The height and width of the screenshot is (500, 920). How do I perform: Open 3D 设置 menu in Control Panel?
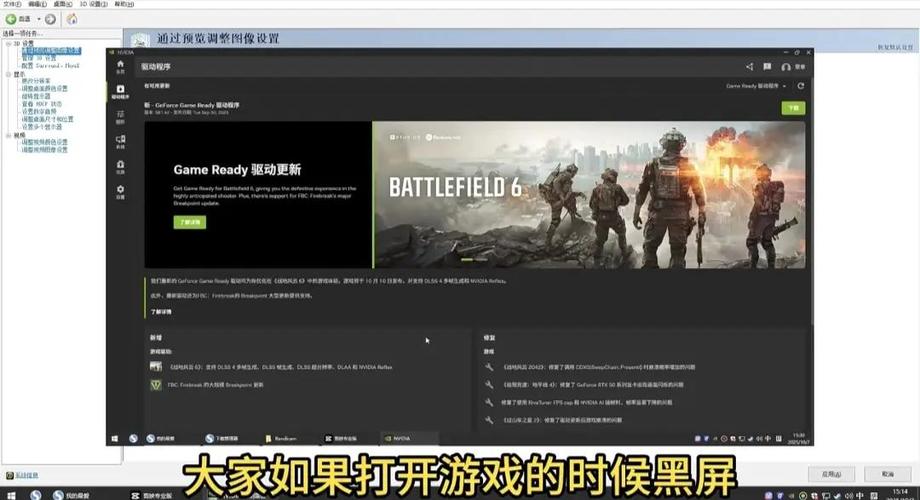[93, 4]
